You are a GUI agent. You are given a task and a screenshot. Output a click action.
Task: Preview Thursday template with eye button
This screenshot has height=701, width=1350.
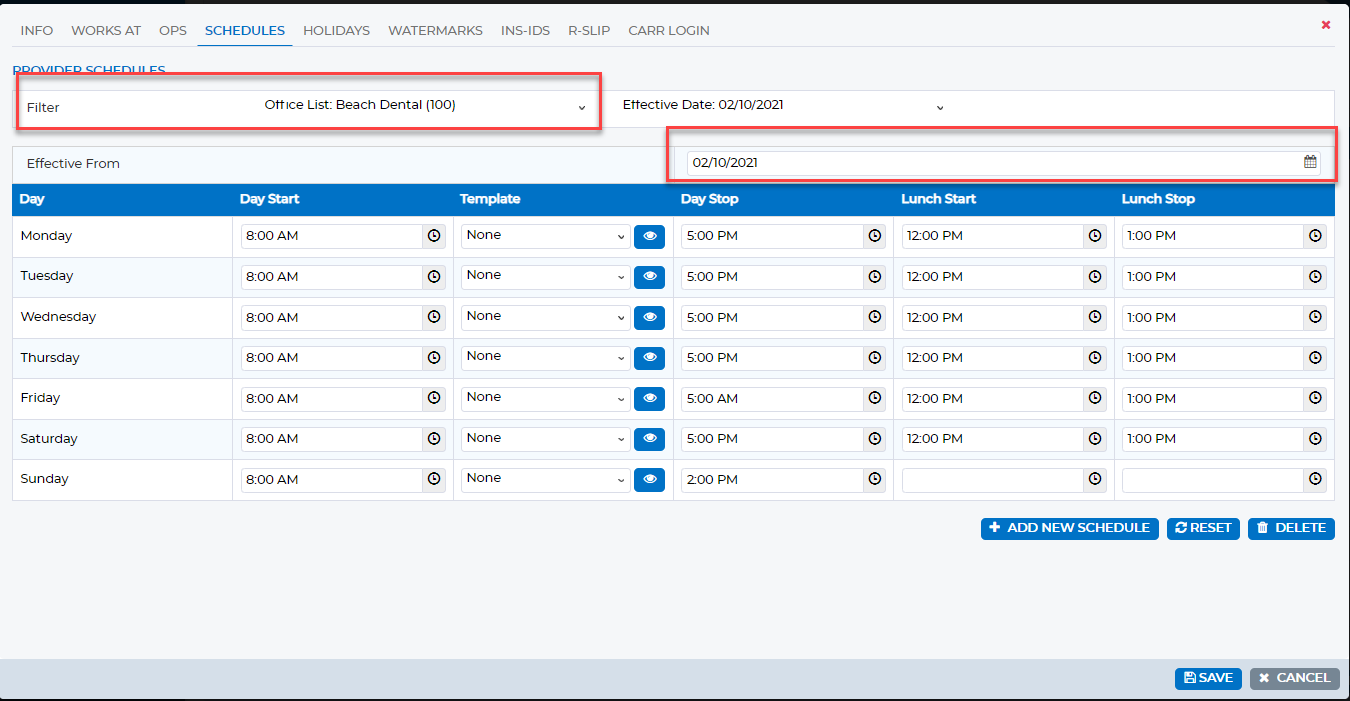650,358
